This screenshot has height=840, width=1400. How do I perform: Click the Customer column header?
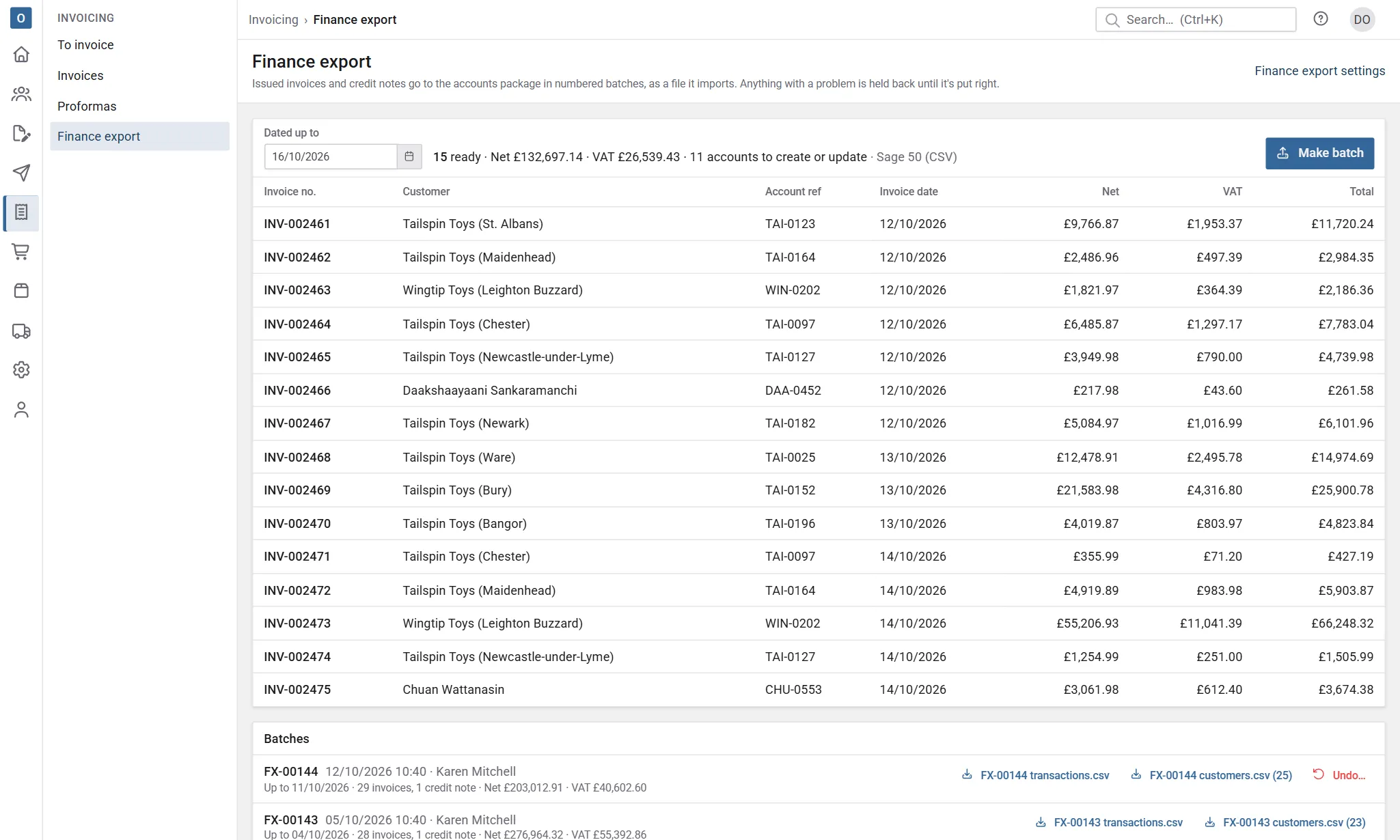tap(426, 192)
